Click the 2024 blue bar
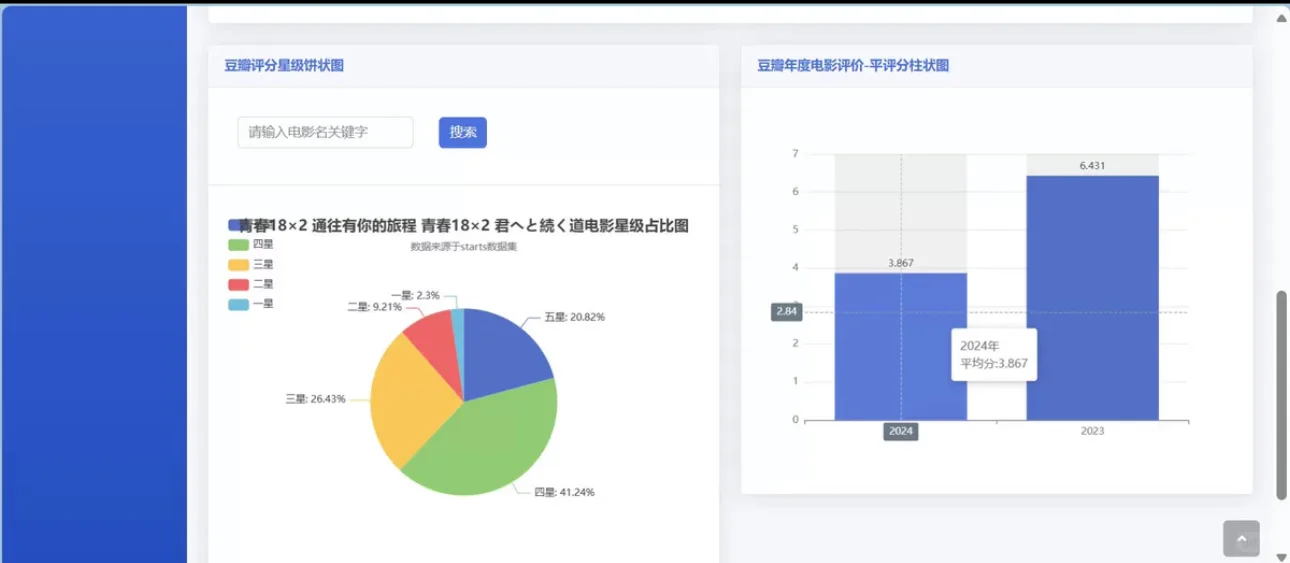The width and height of the screenshot is (1290, 563). pyautogui.click(x=901, y=346)
